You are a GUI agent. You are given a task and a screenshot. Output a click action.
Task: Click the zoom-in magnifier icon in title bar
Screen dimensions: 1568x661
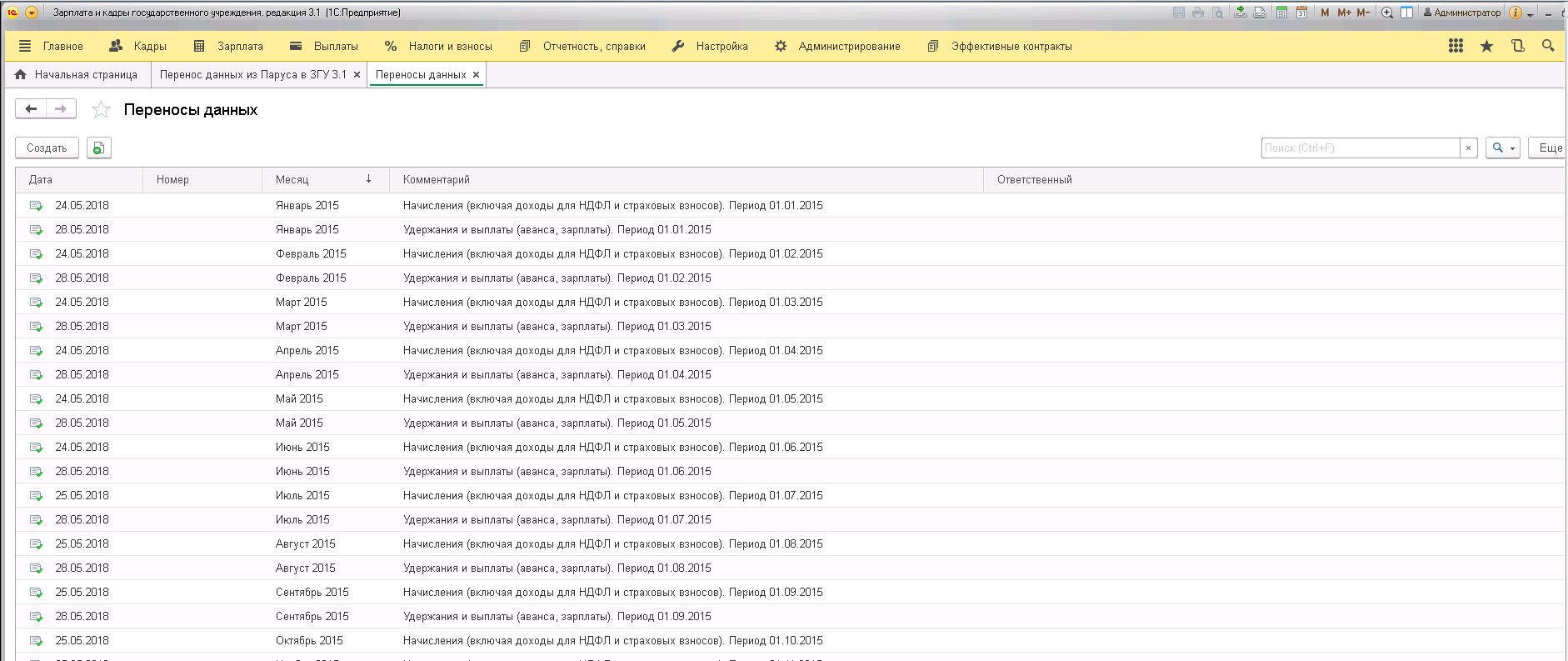1387,13
